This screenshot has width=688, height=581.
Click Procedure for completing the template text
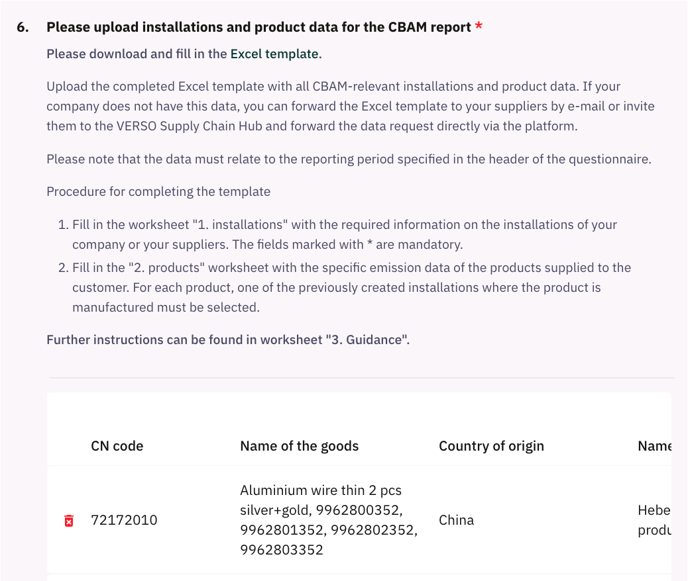click(x=158, y=192)
